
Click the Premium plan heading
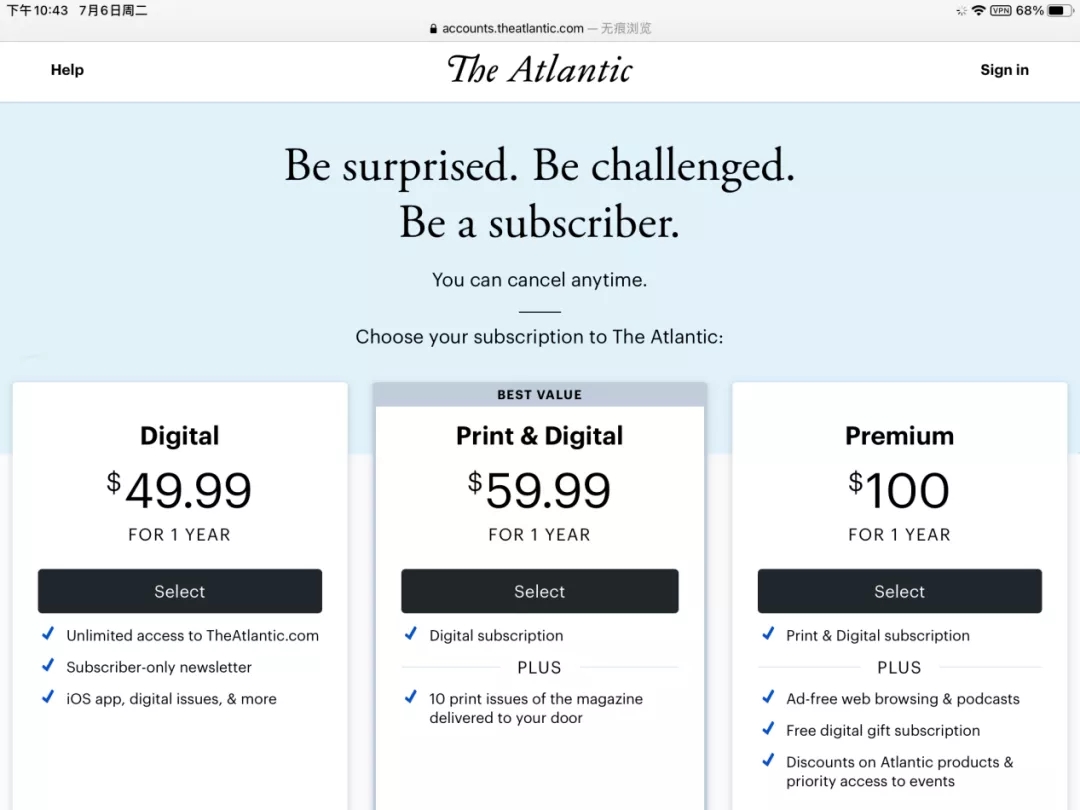pos(900,436)
